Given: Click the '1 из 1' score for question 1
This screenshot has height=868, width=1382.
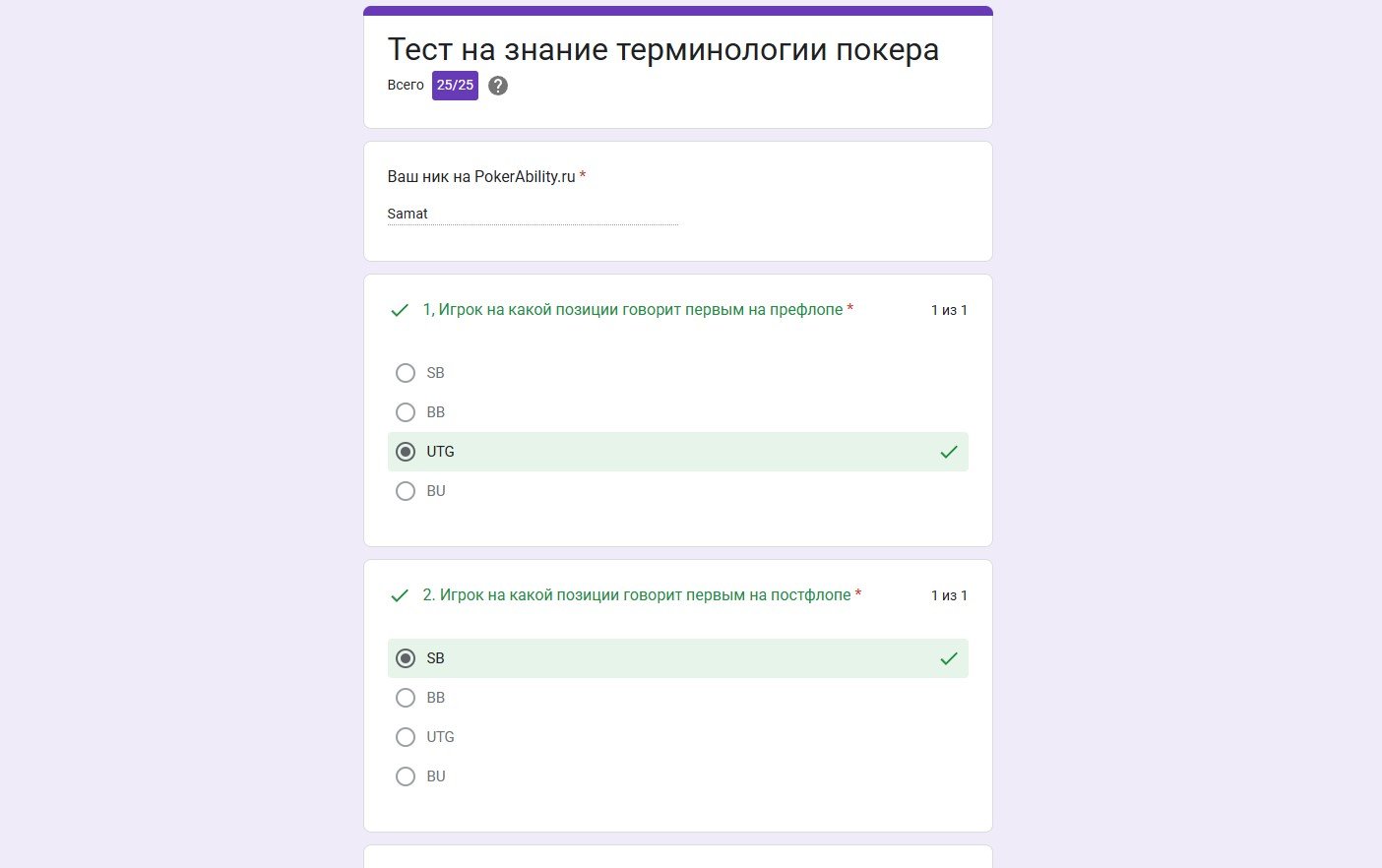Looking at the screenshot, I should 949,310.
